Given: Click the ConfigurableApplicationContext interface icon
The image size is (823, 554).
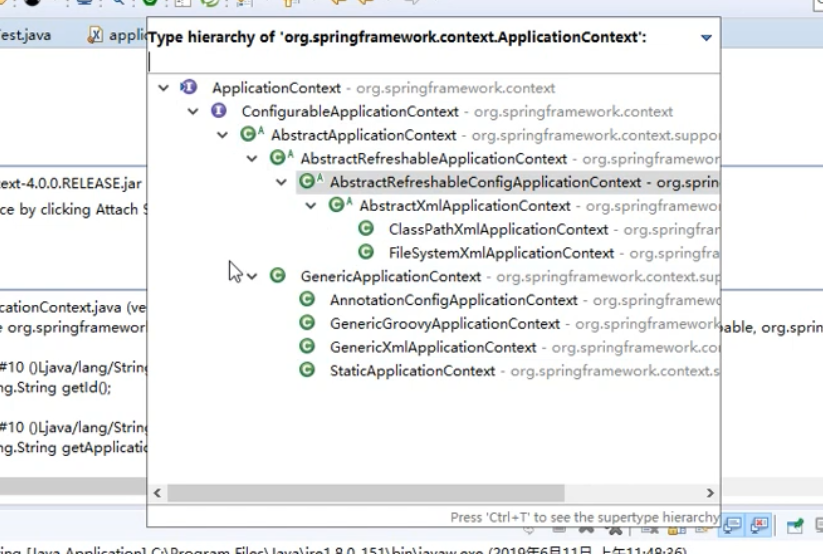Looking at the screenshot, I should [218, 111].
